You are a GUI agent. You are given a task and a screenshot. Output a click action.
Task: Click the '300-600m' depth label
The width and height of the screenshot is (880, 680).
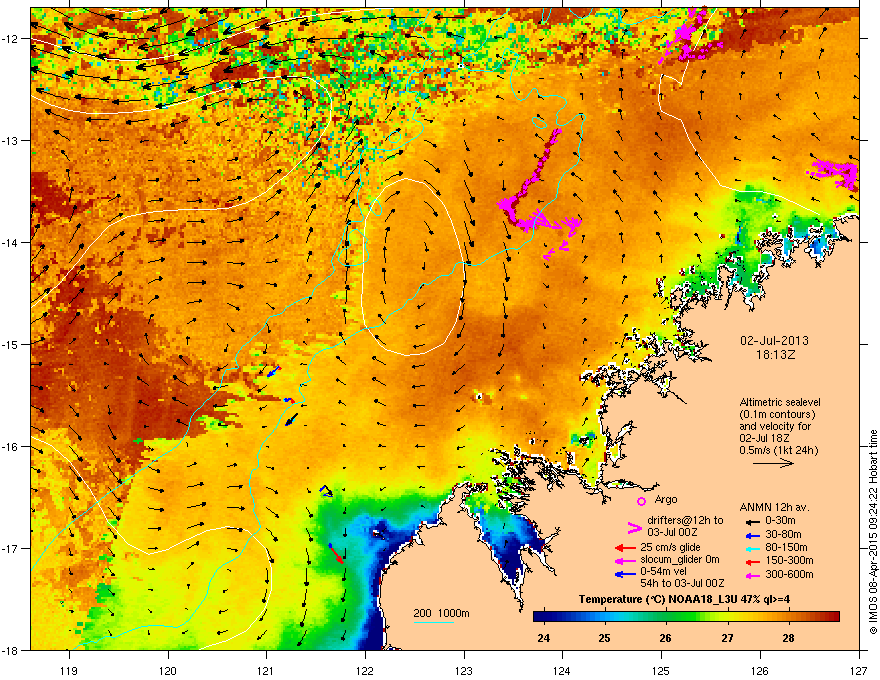pyautogui.click(x=789, y=575)
